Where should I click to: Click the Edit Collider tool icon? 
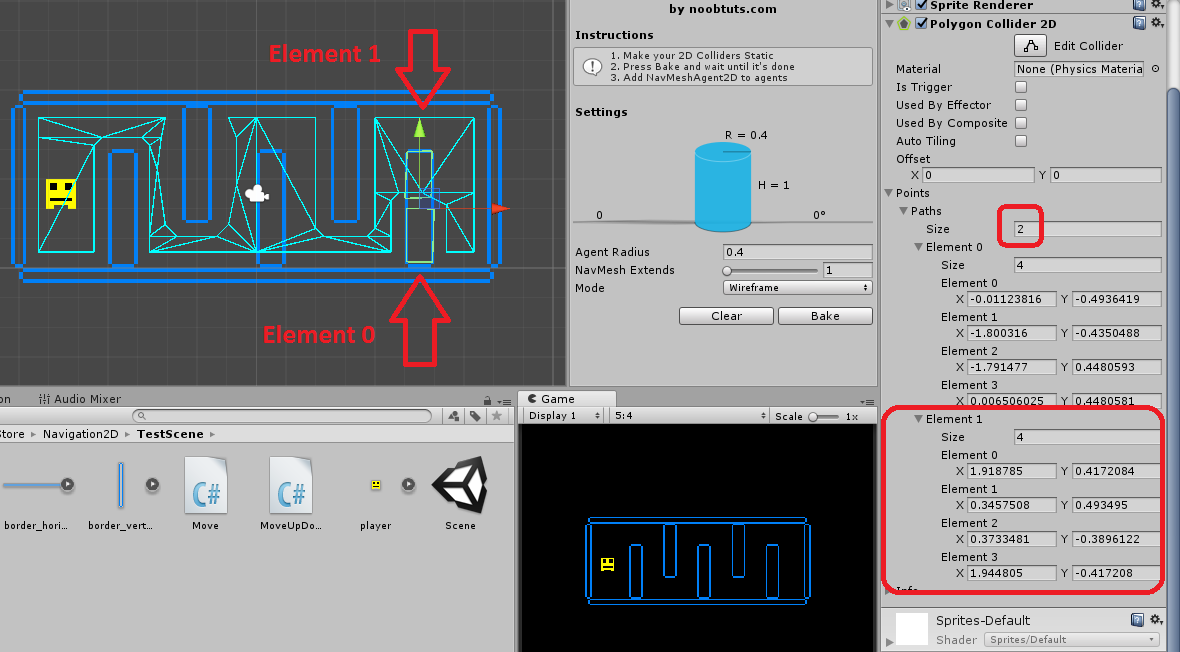[x=1030, y=45]
